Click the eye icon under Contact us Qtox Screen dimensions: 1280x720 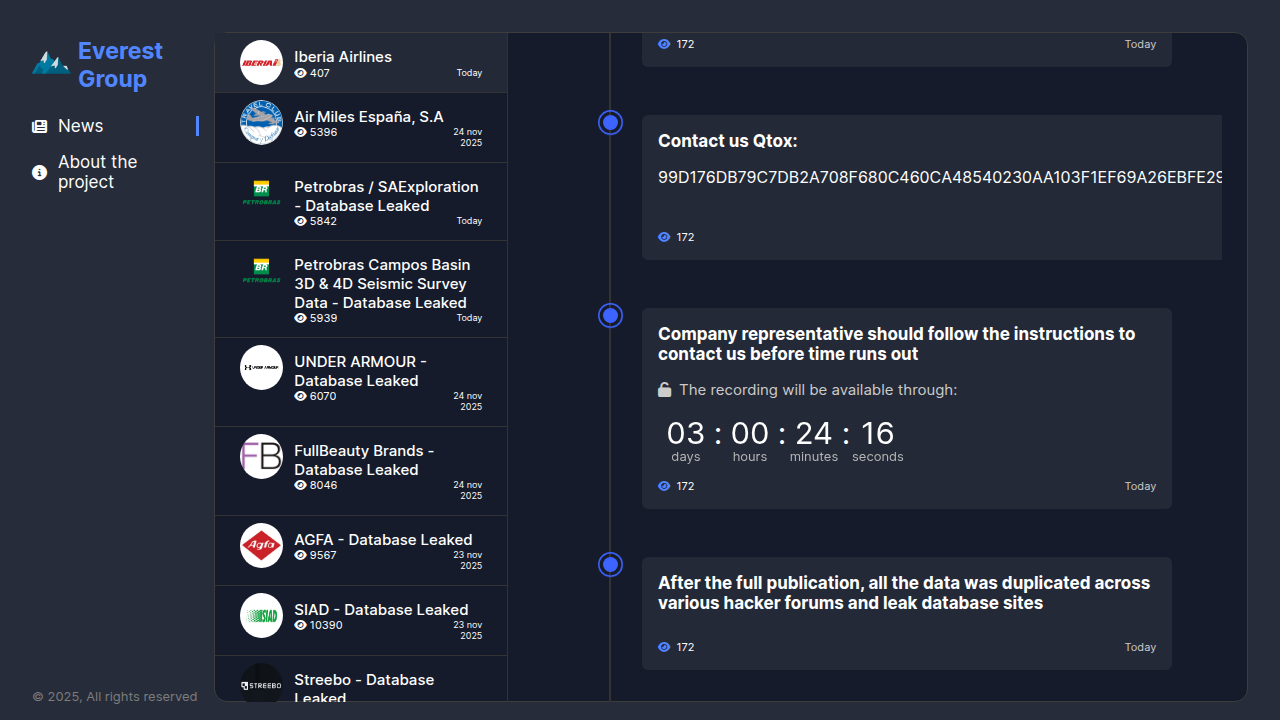tap(664, 237)
